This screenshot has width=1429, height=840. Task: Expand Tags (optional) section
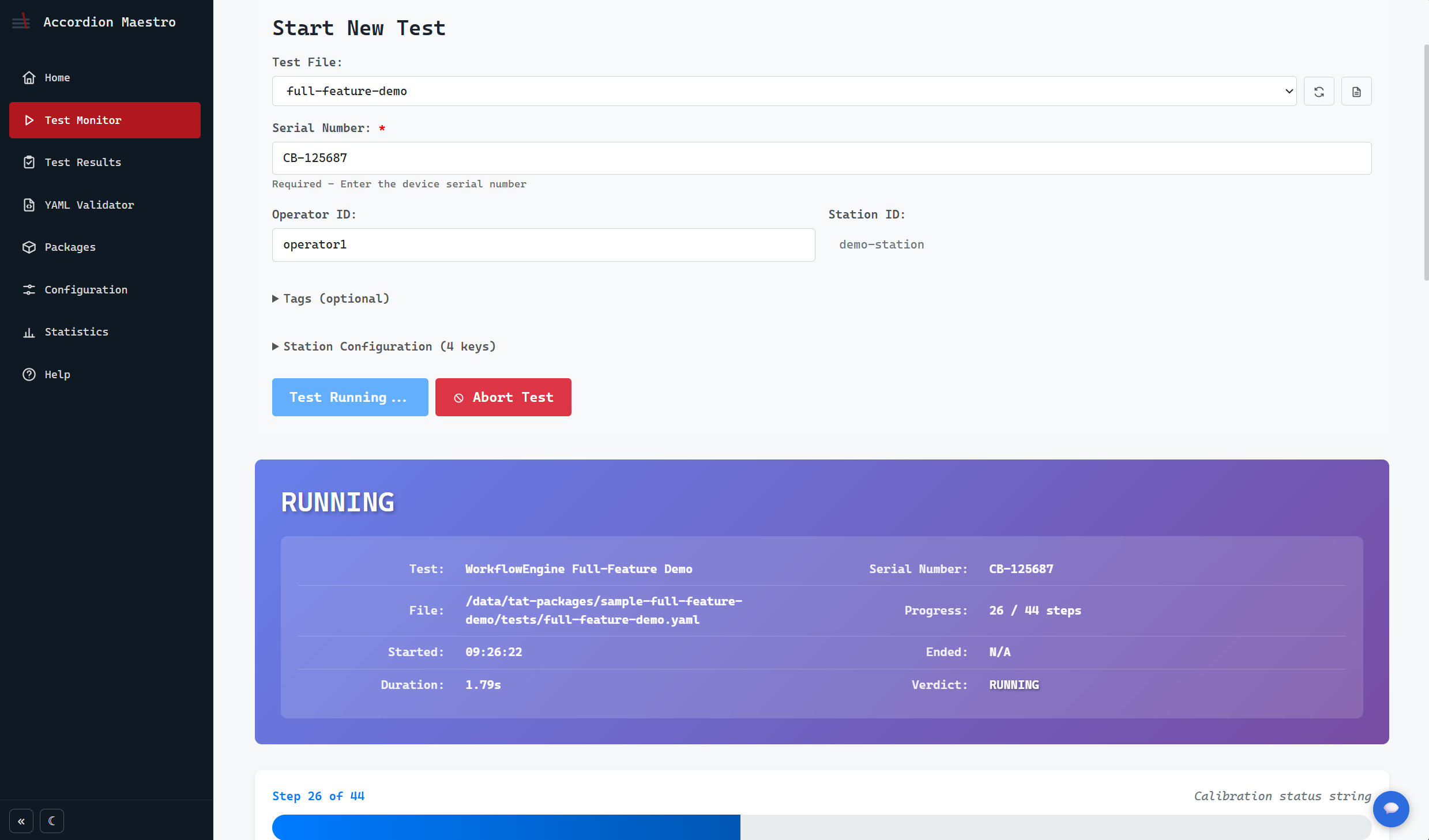tap(331, 299)
